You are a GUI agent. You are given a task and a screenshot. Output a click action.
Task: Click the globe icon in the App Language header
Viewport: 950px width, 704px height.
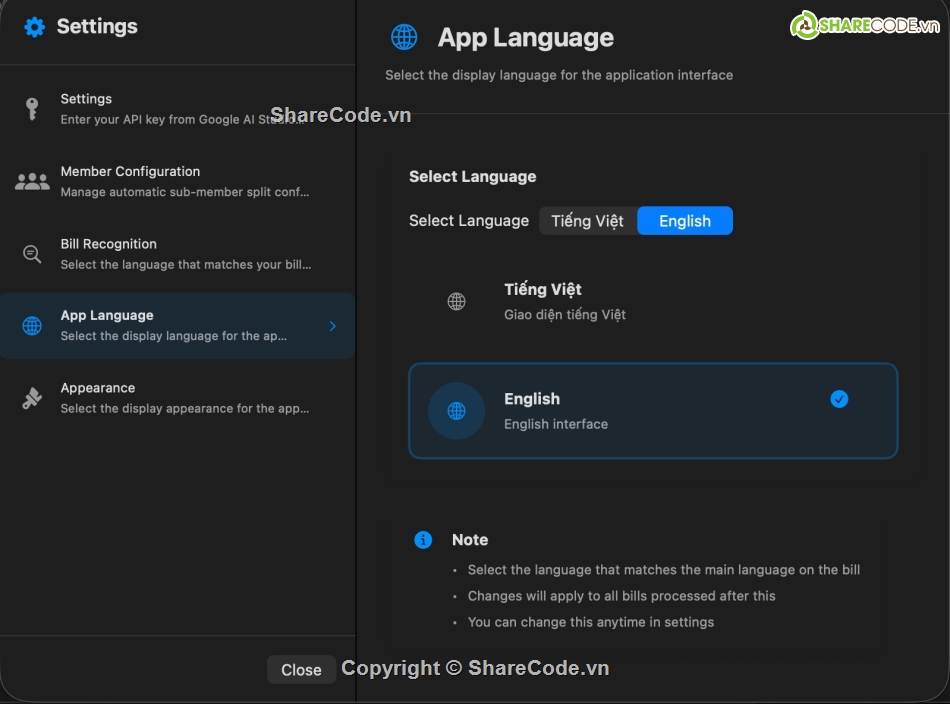click(x=404, y=36)
